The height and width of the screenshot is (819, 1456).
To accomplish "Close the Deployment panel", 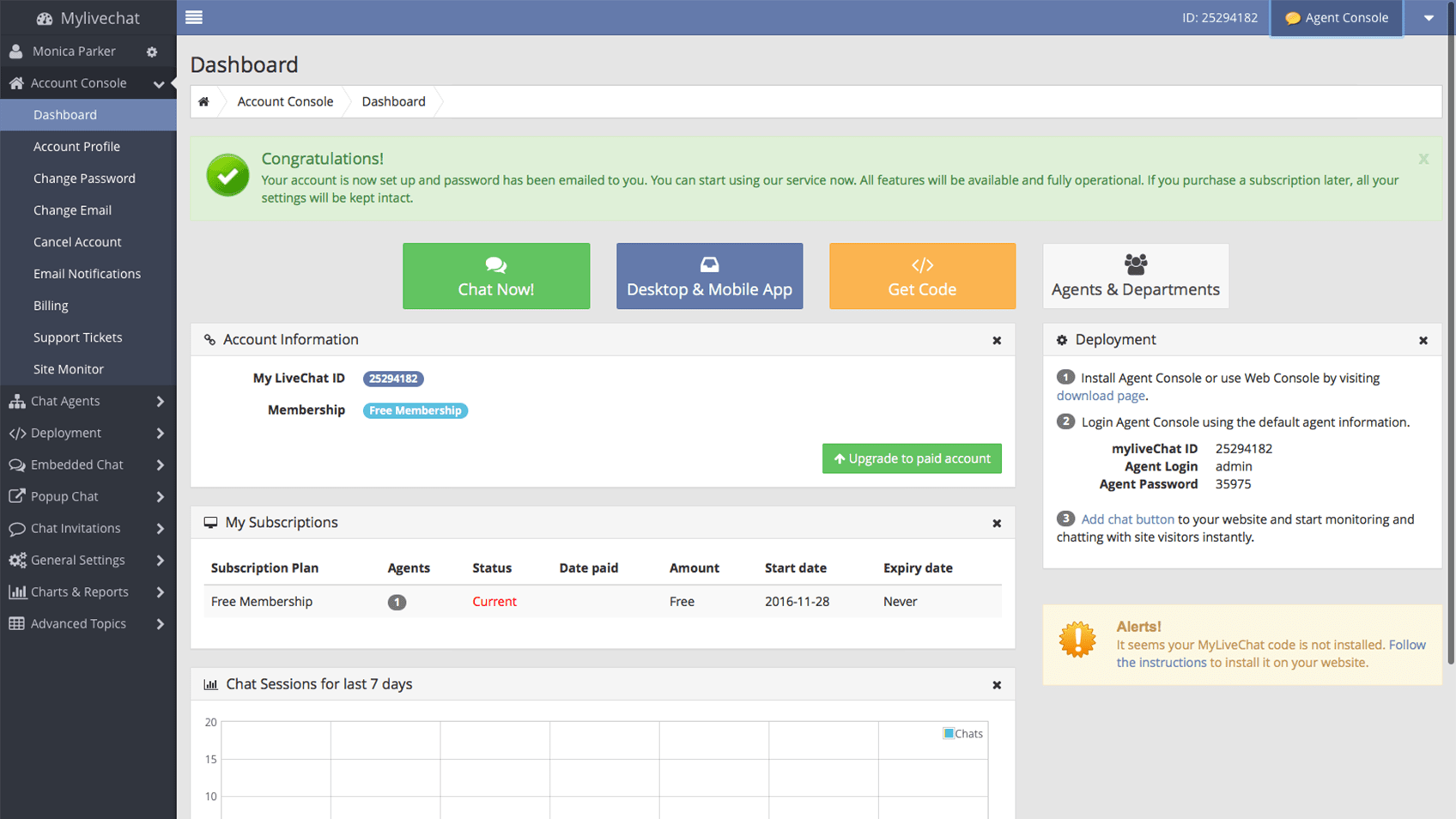I will tap(1423, 340).
